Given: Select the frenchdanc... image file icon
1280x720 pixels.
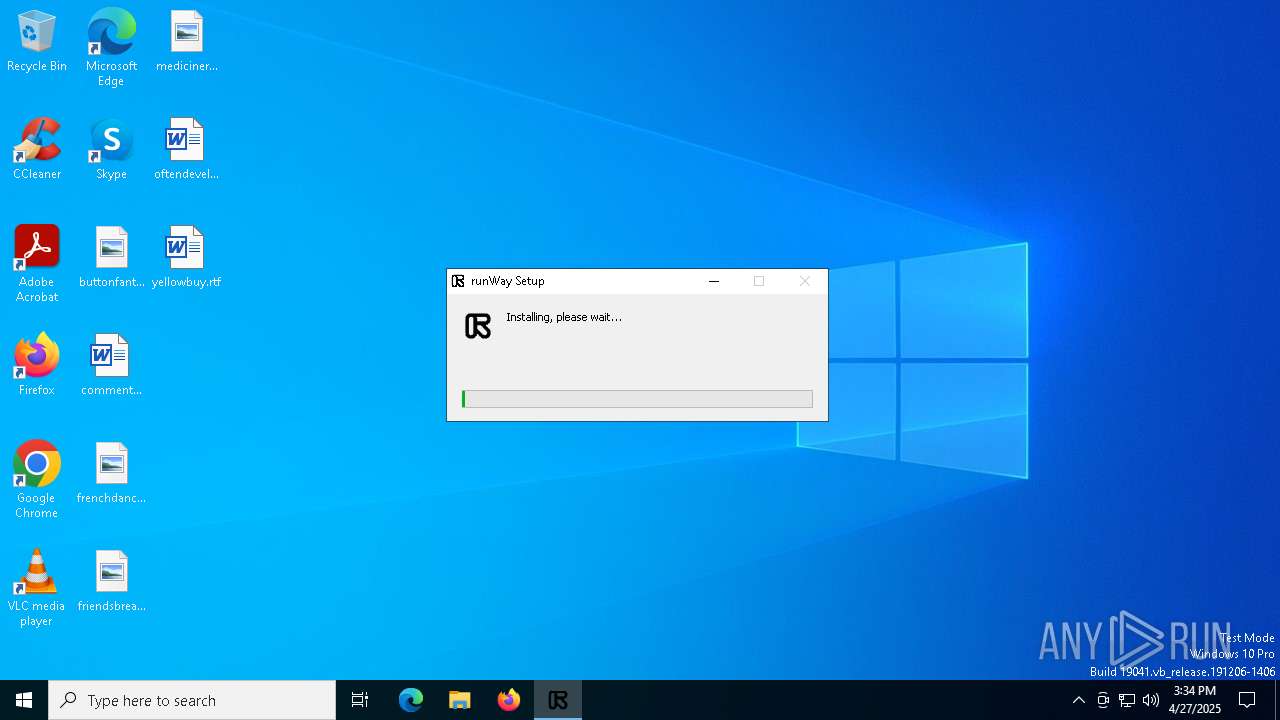Looking at the screenshot, I should point(111,473).
